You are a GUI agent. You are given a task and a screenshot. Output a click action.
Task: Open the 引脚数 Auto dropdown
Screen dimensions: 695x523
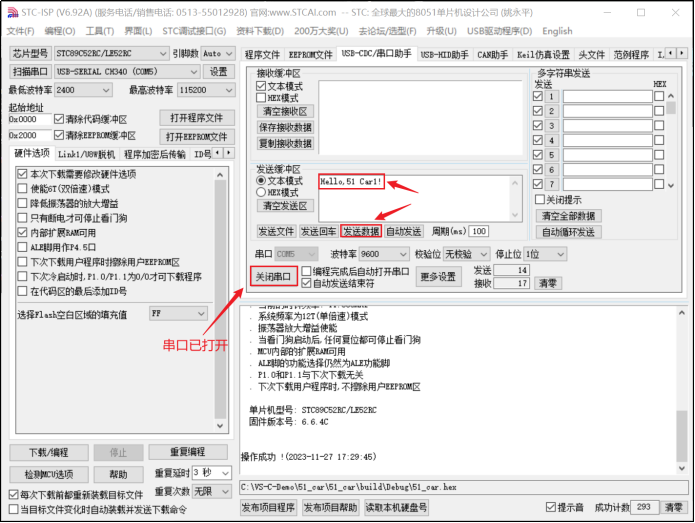tap(218, 53)
